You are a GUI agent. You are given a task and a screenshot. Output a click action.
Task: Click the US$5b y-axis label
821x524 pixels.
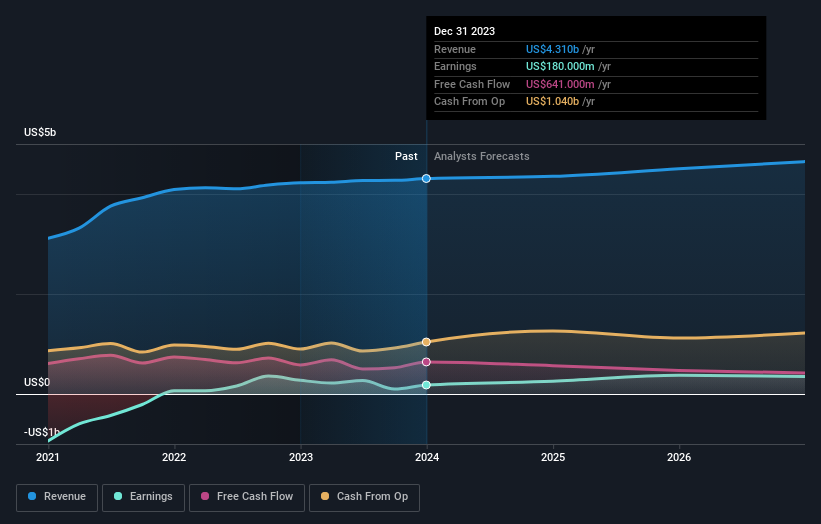pyautogui.click(x=40, y=132)
